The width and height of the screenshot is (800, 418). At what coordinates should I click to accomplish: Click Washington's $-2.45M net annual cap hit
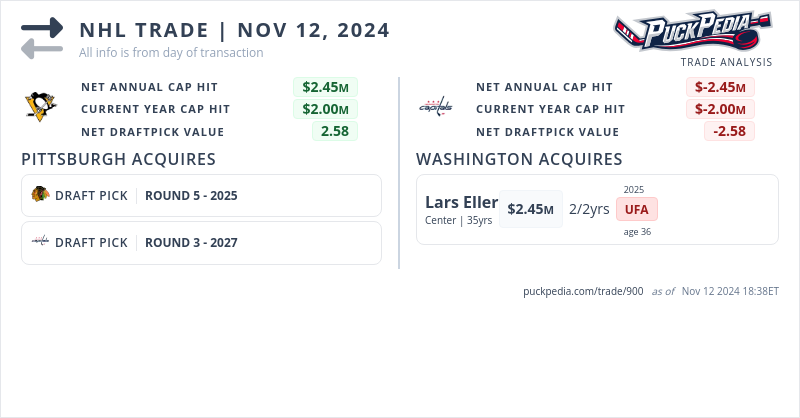(x=721, y=87)
